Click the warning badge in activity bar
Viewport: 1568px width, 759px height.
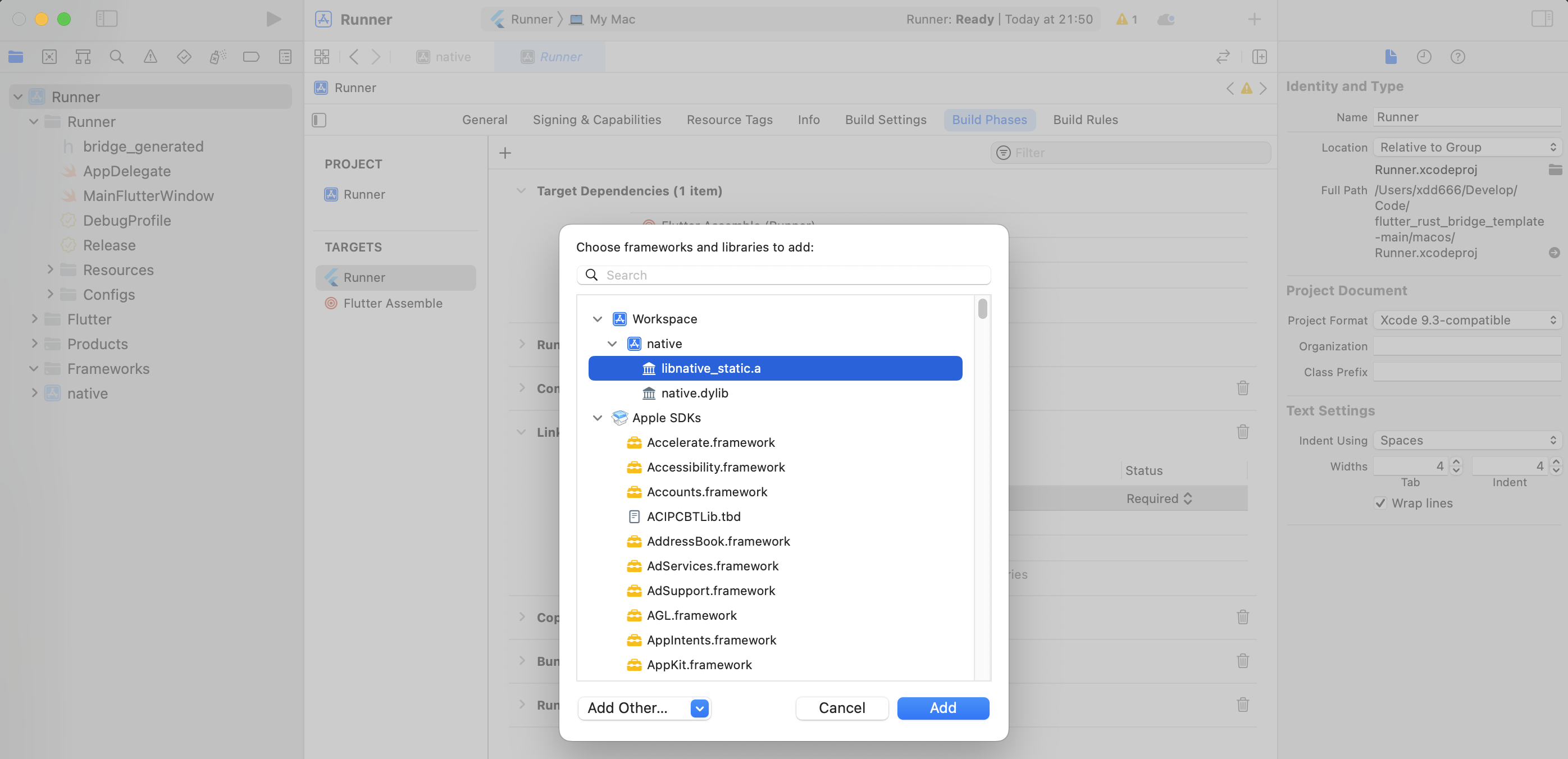(1126, 19)
